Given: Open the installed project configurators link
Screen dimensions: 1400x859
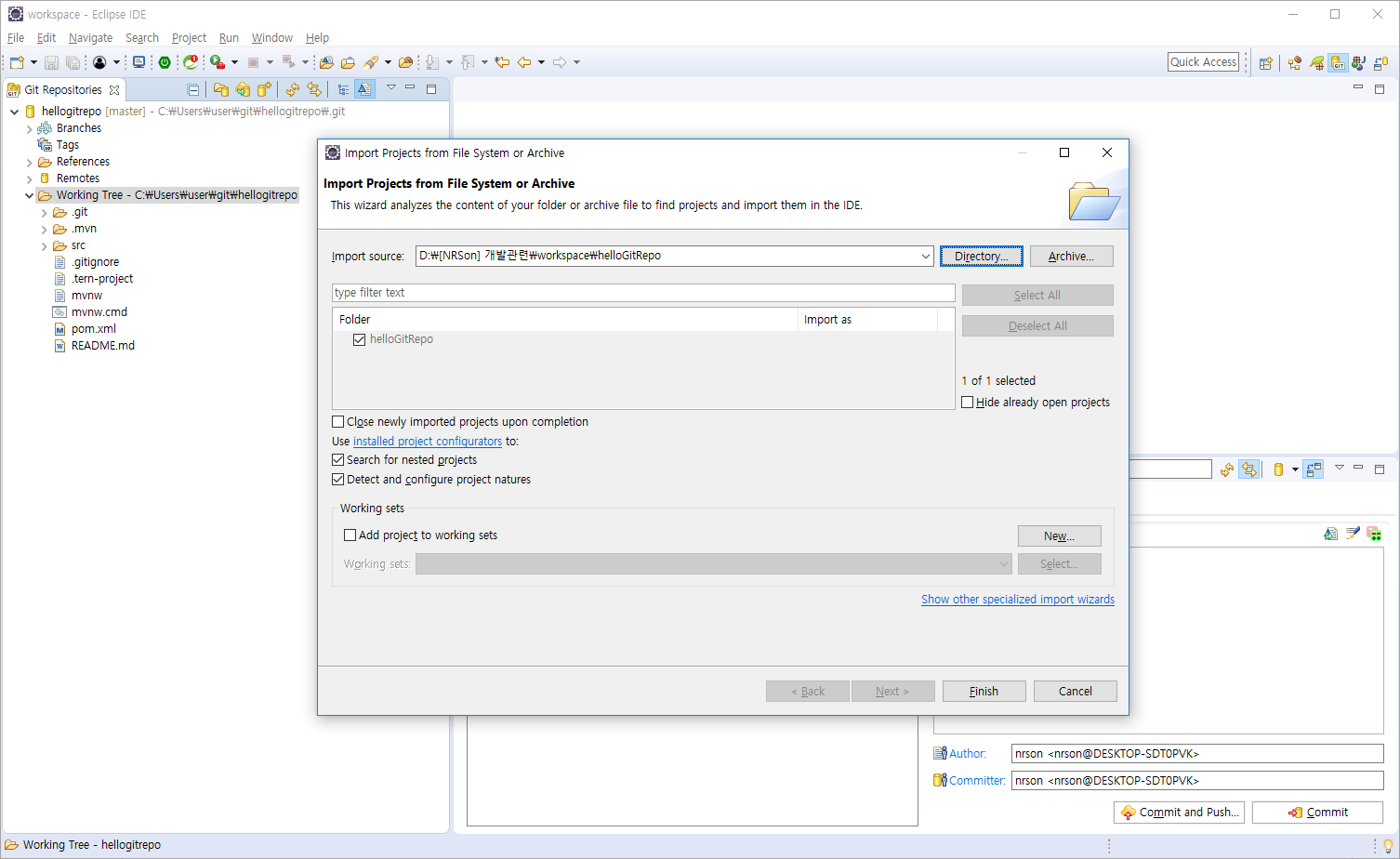Looking at the screenshot, I should [x=428, y=442].
